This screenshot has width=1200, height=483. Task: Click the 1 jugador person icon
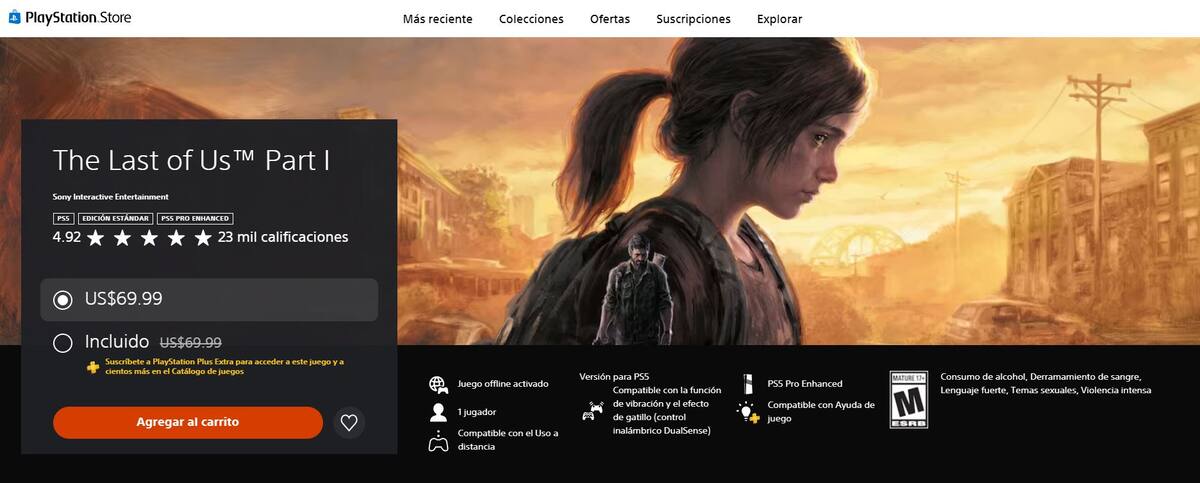click(x=438, y=412)
